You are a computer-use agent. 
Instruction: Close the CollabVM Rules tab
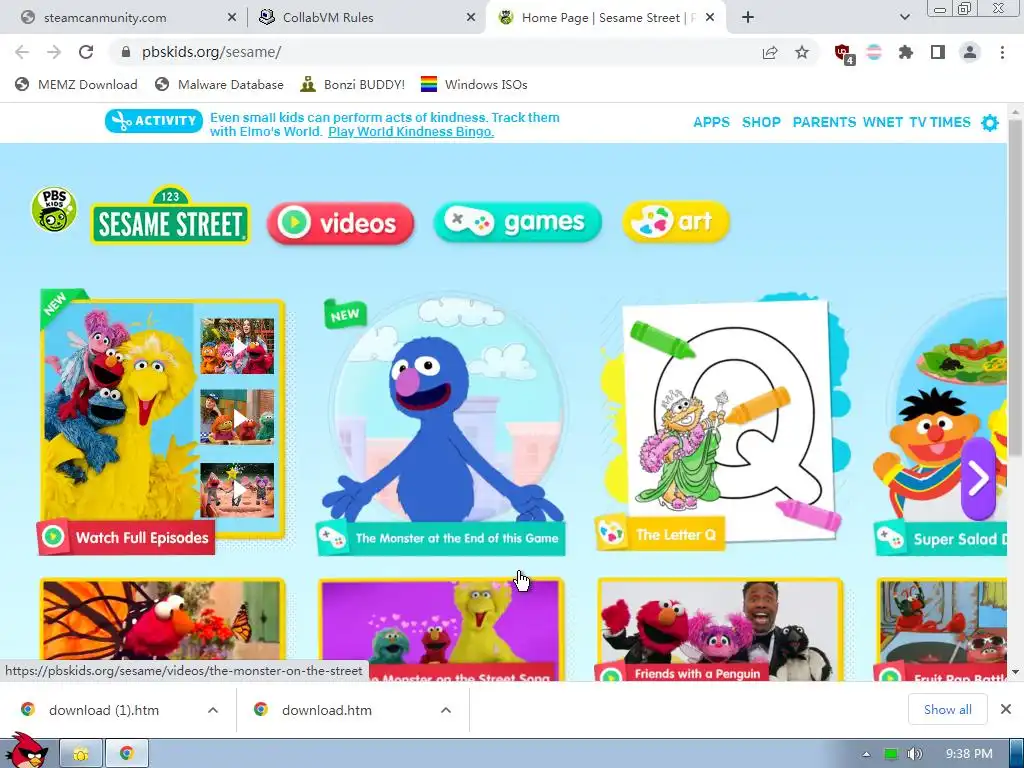pyautogui.click(x=470, y=18)
